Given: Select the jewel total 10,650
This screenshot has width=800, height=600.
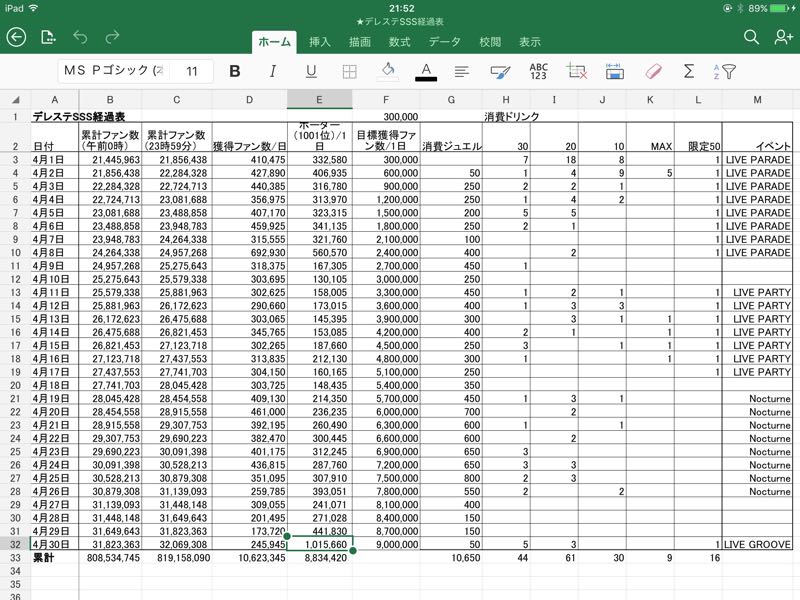Looking at the screenshot, I should coord(452,558).
